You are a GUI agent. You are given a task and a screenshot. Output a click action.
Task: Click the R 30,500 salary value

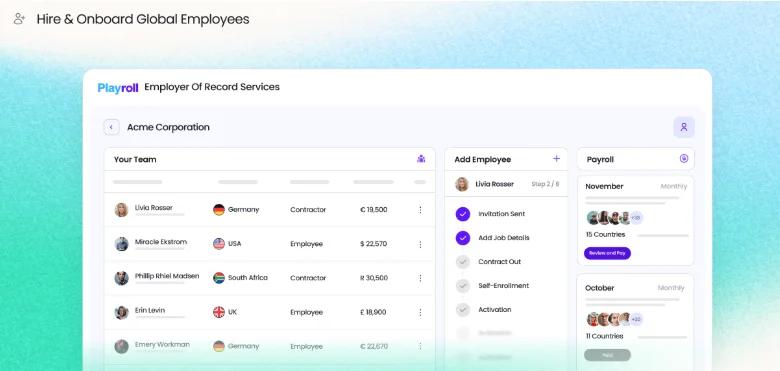374,278
